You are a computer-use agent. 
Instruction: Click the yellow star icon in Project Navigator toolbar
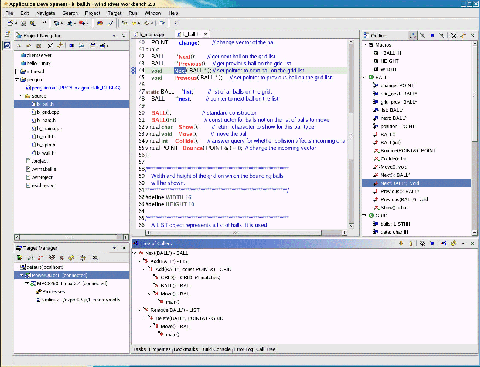tap(60, 45)
